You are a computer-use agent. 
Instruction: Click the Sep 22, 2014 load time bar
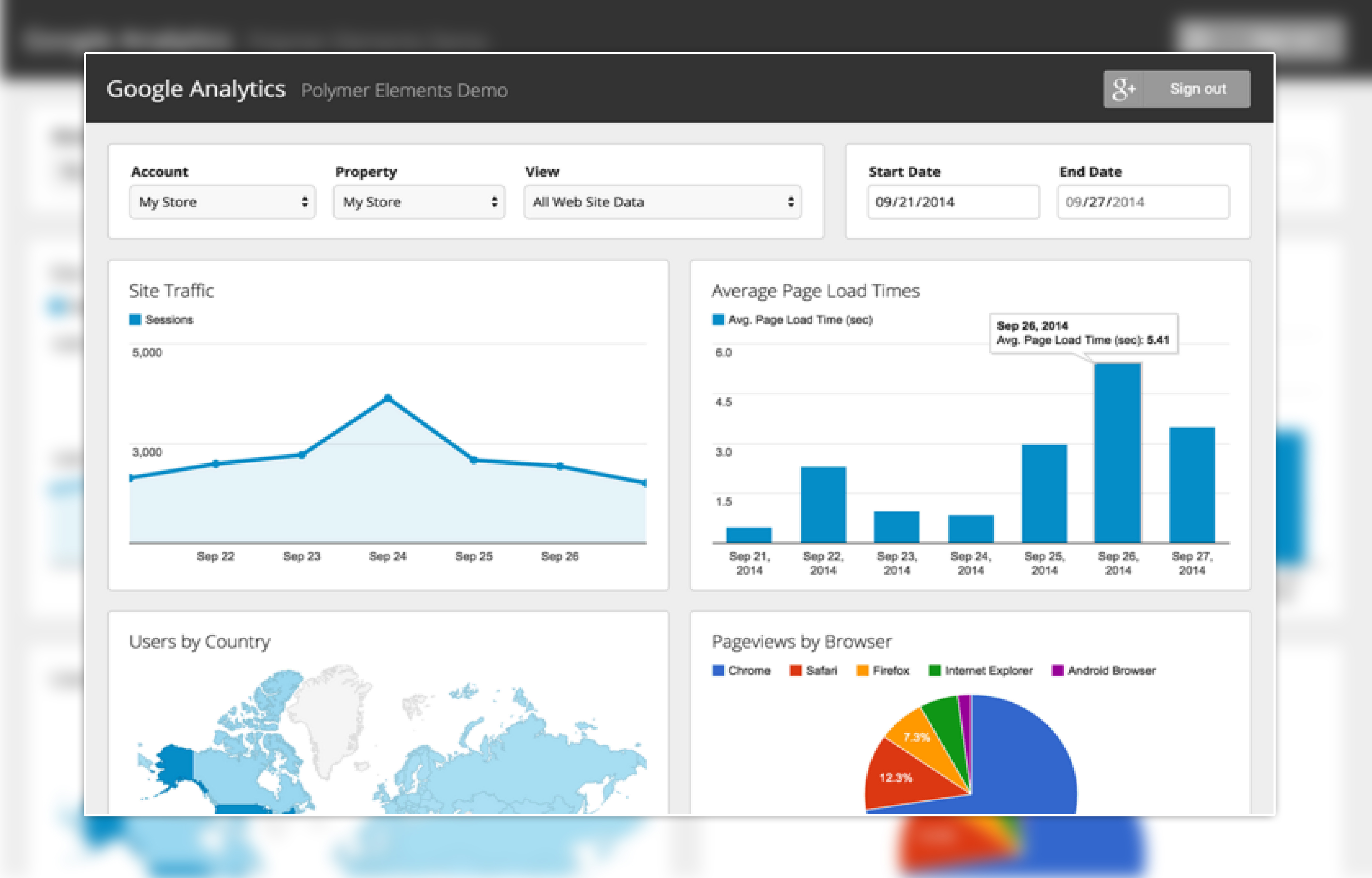point(823,505)
